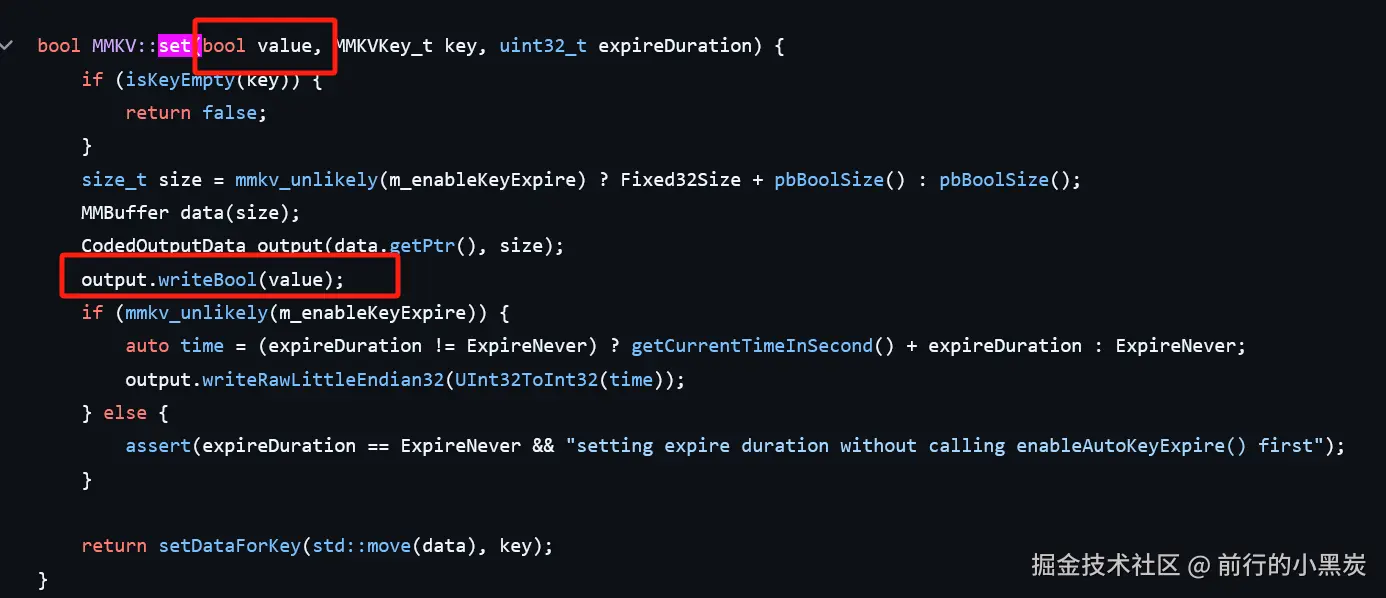Click the size_t type keyword

115,180
